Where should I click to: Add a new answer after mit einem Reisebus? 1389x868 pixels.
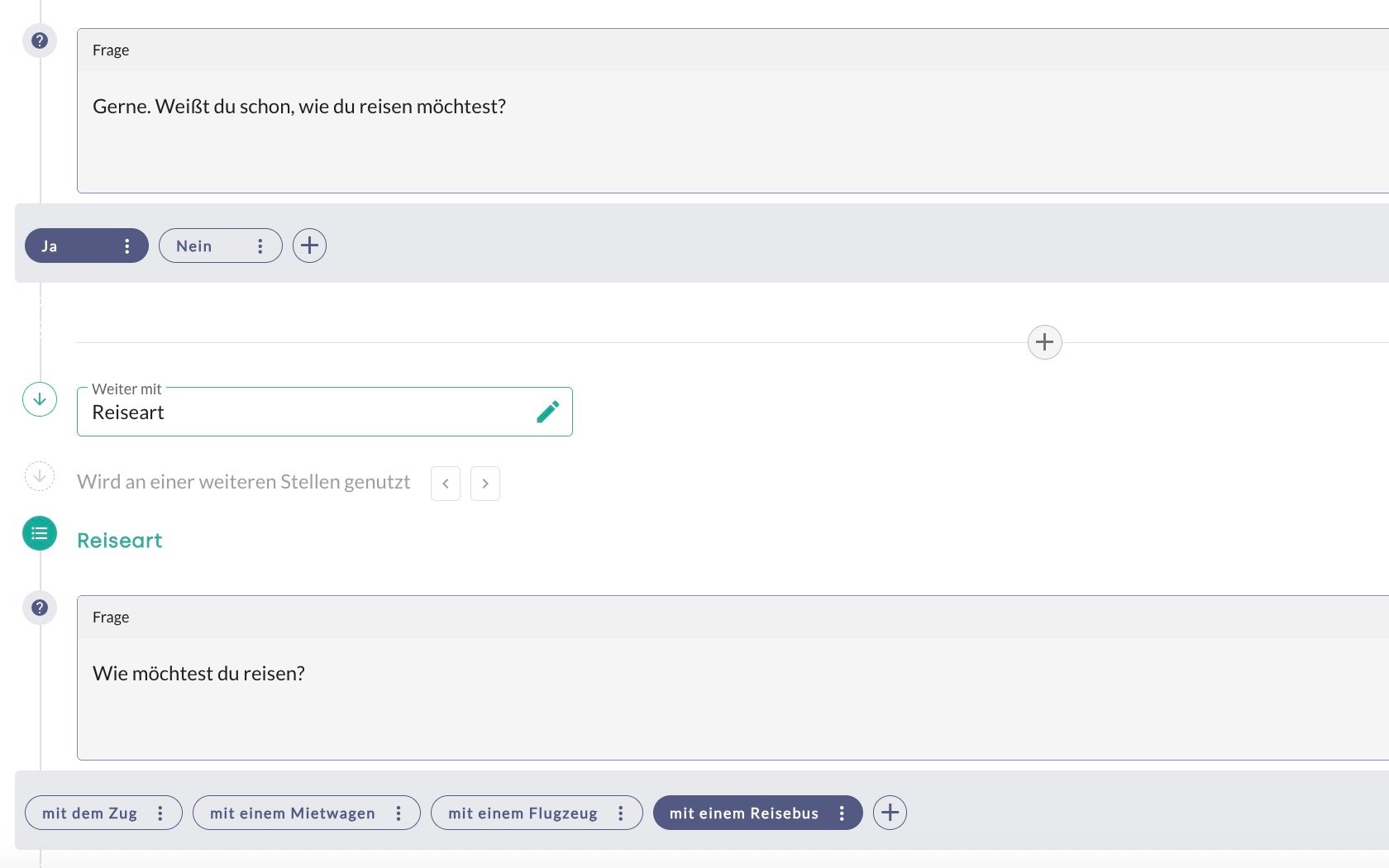coord(890,813)
